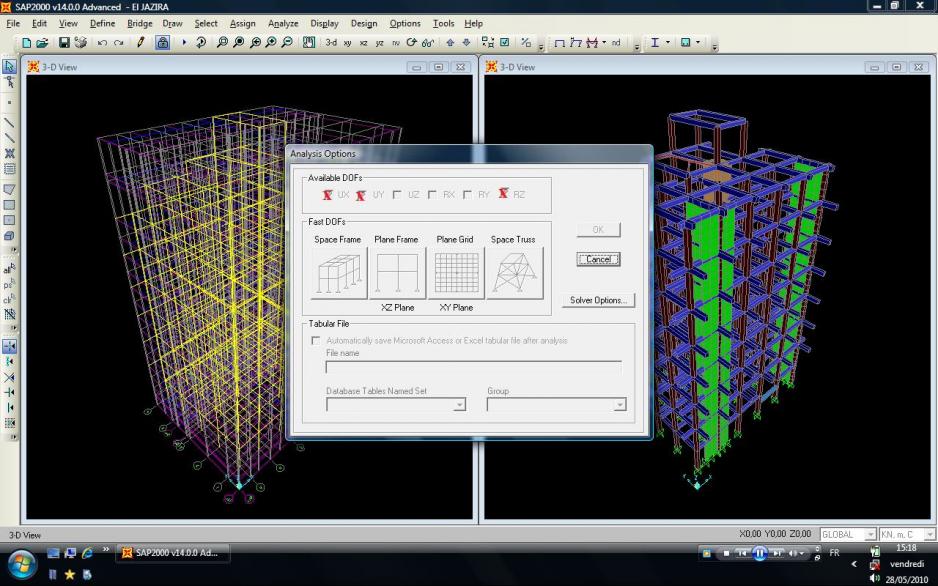Image resolution: width=938 pixels, height=586 pixels.
Task: Pause media playback in taskbar player
Action: 759,553
